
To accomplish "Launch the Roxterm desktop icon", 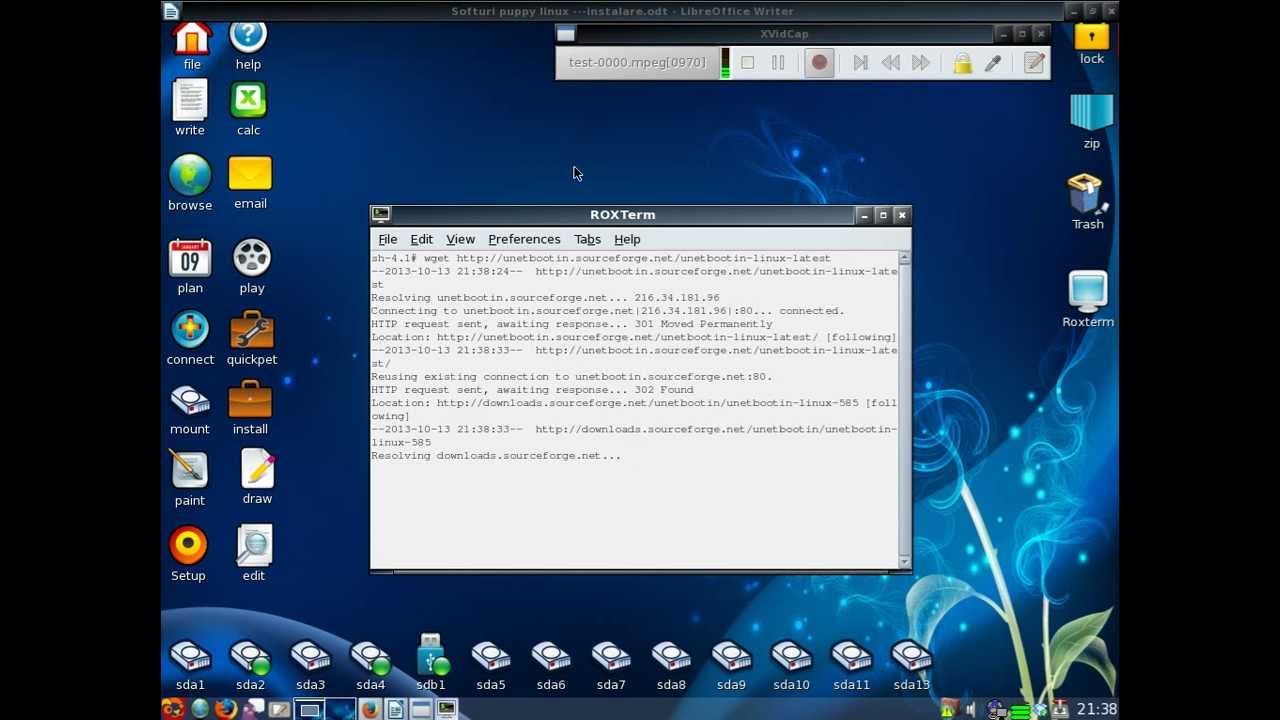I will 1088,299.
